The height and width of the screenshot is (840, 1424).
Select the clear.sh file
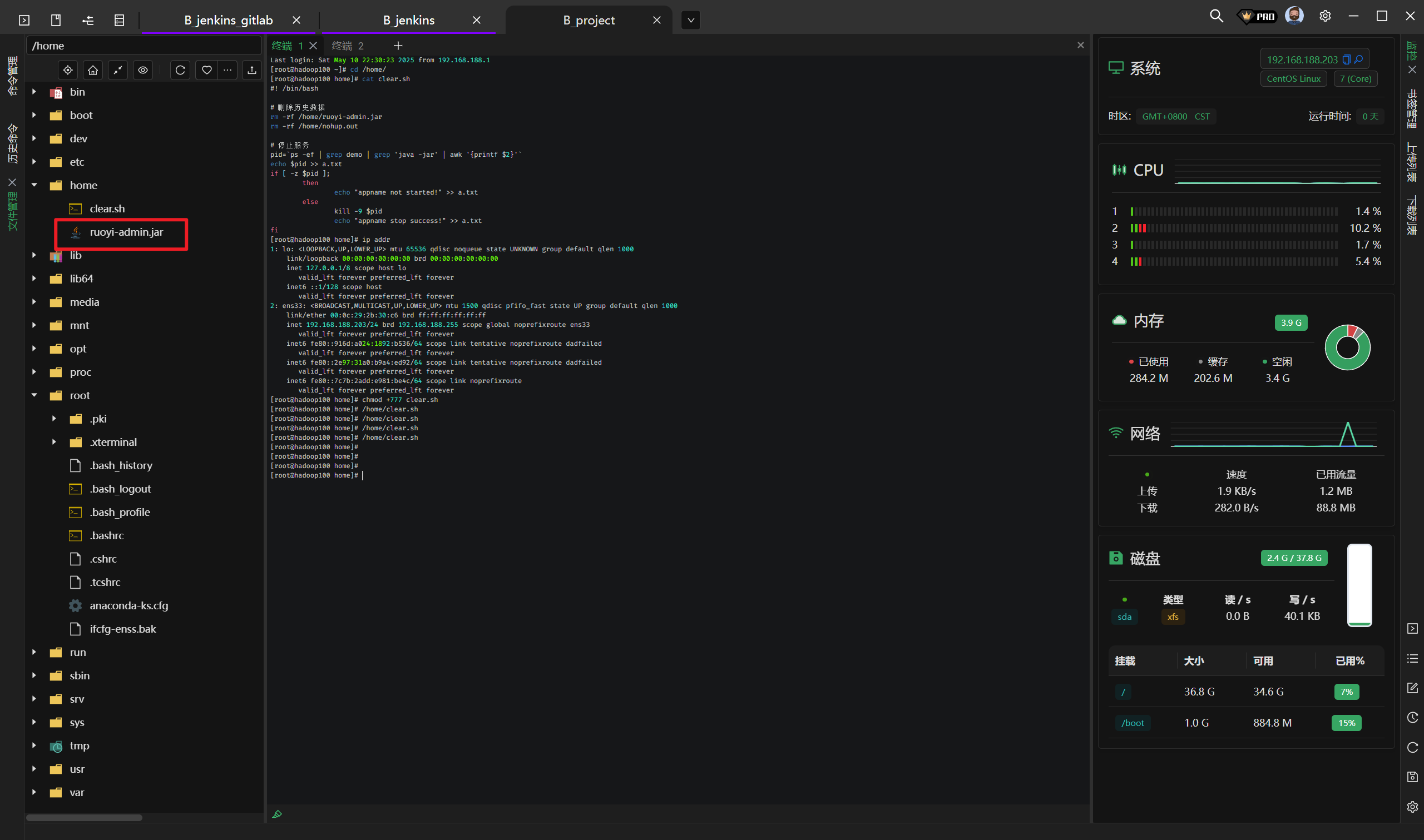coord(107,209)
